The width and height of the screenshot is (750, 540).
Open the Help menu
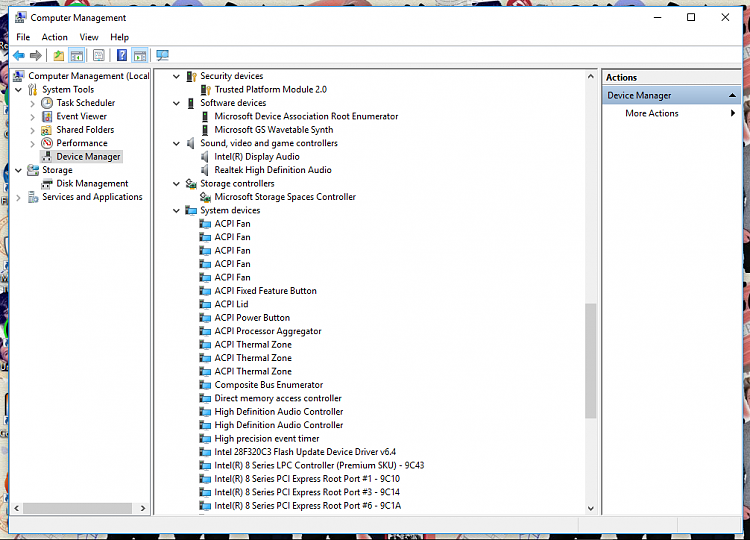click(120, 37)
